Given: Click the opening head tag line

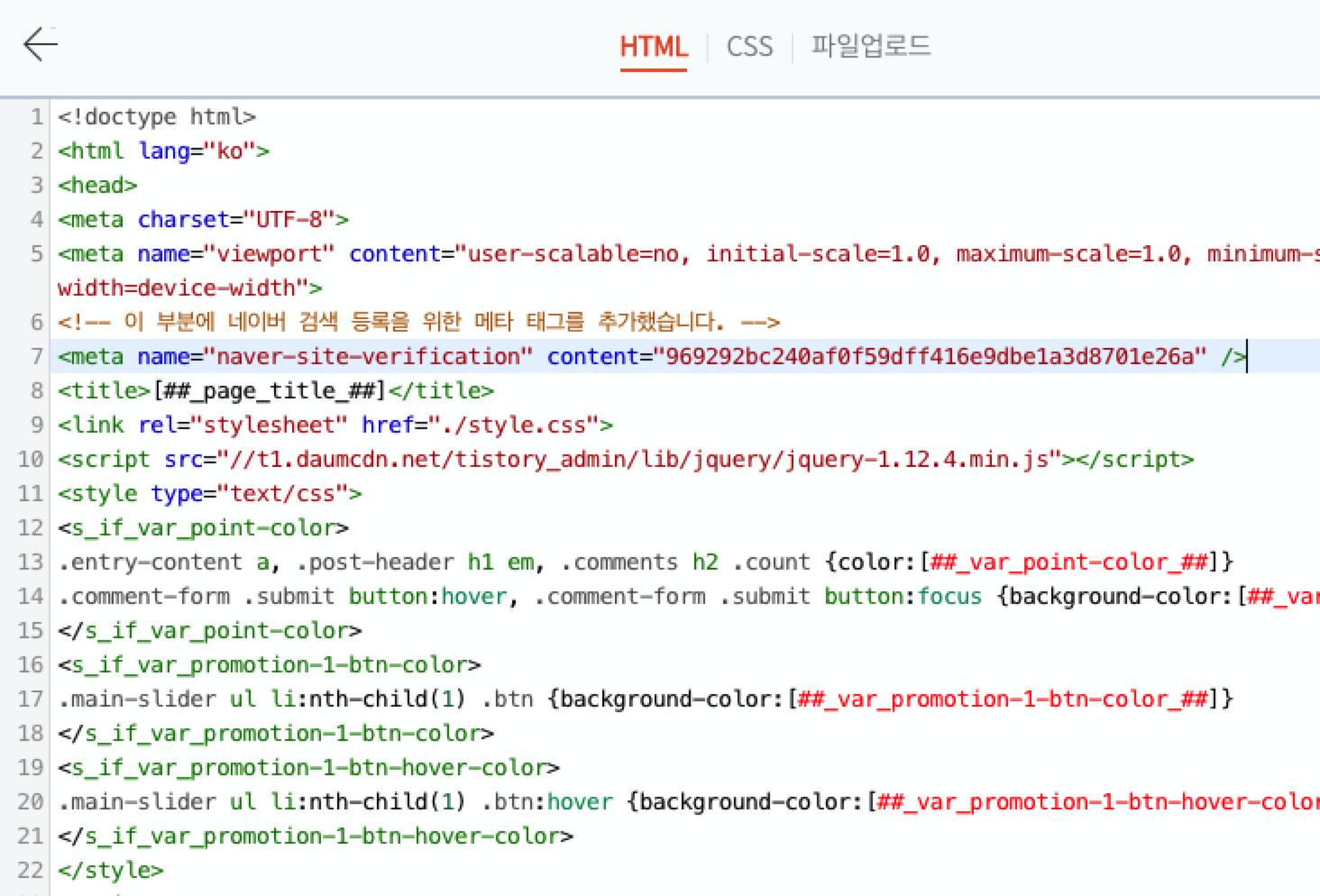Looking at the screenshot, I should coord(97,185).
